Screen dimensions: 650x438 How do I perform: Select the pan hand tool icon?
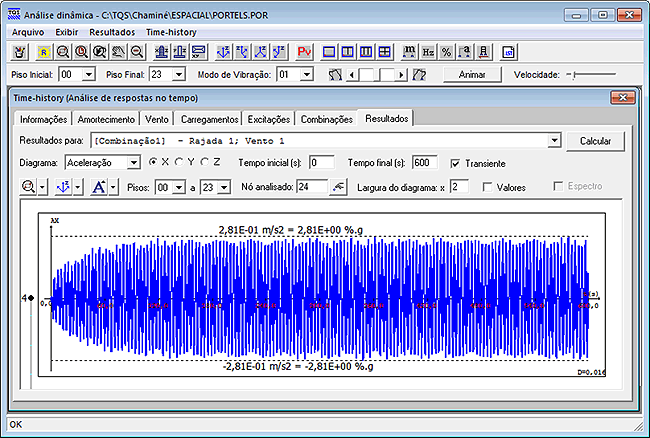click(x=118, y=52)
